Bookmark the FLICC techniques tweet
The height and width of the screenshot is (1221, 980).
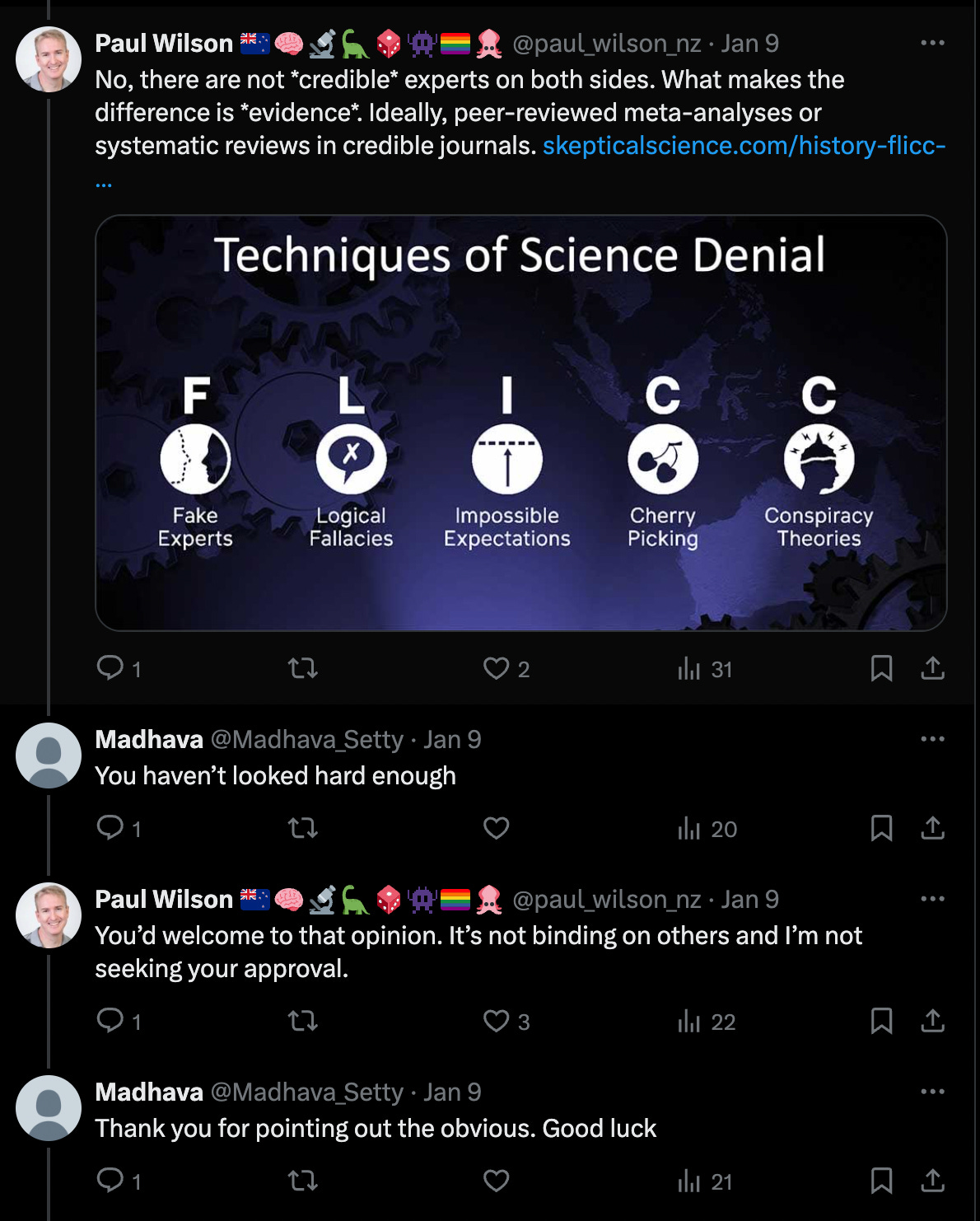click(x=882, y=669)
